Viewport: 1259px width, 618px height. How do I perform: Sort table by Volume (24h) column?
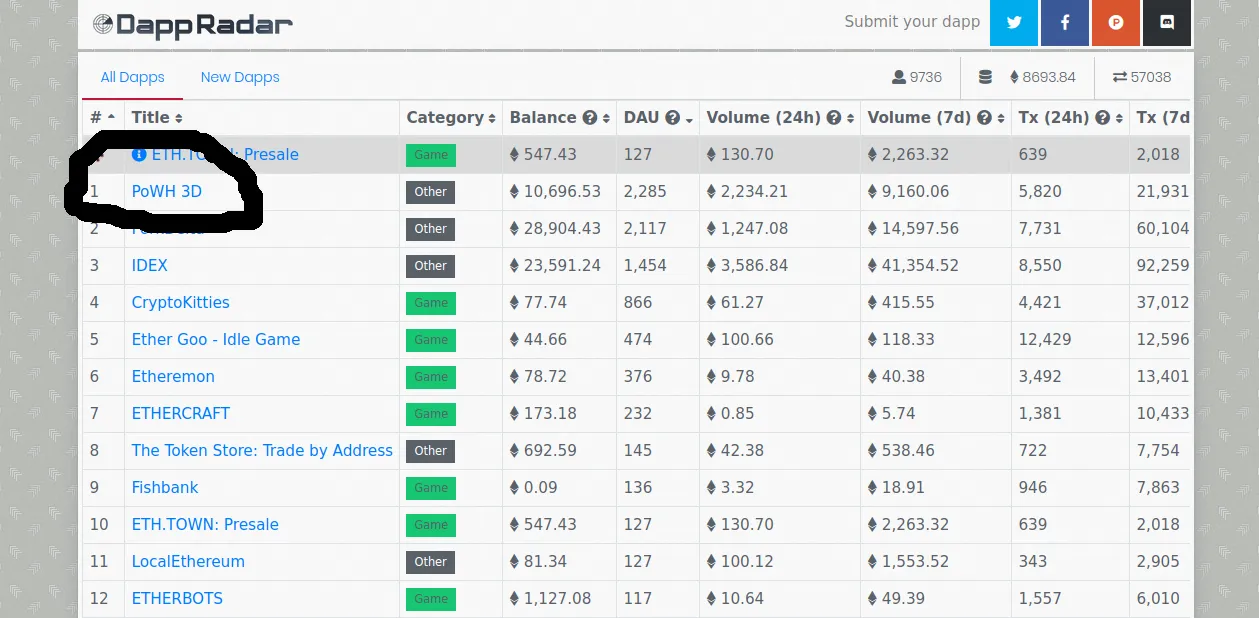click(780, 118)
